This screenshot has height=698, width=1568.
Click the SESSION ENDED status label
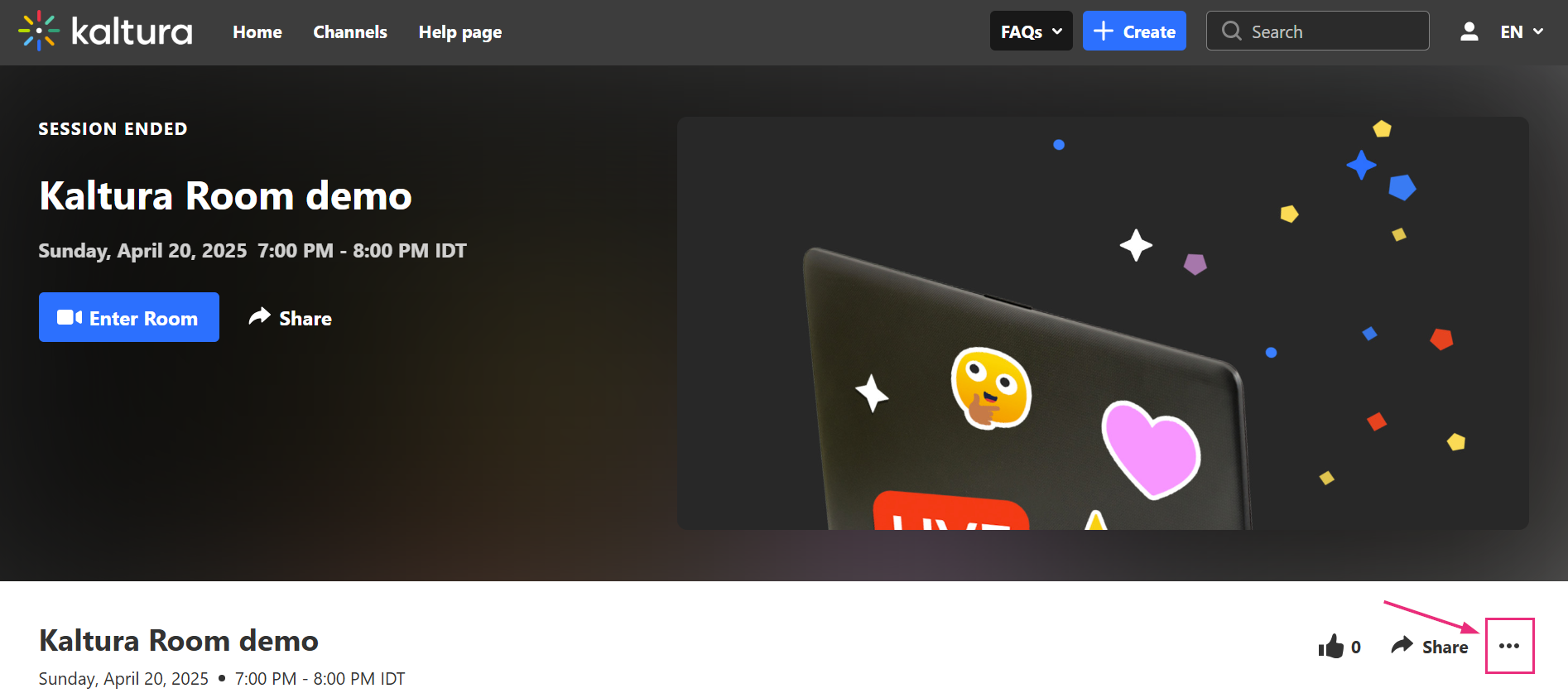pyautogui.click(x=113, y=129)
